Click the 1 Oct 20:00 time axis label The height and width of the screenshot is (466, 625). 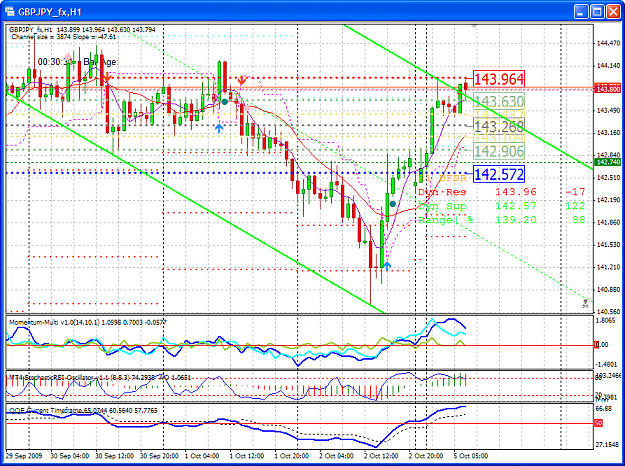(292, 456)
